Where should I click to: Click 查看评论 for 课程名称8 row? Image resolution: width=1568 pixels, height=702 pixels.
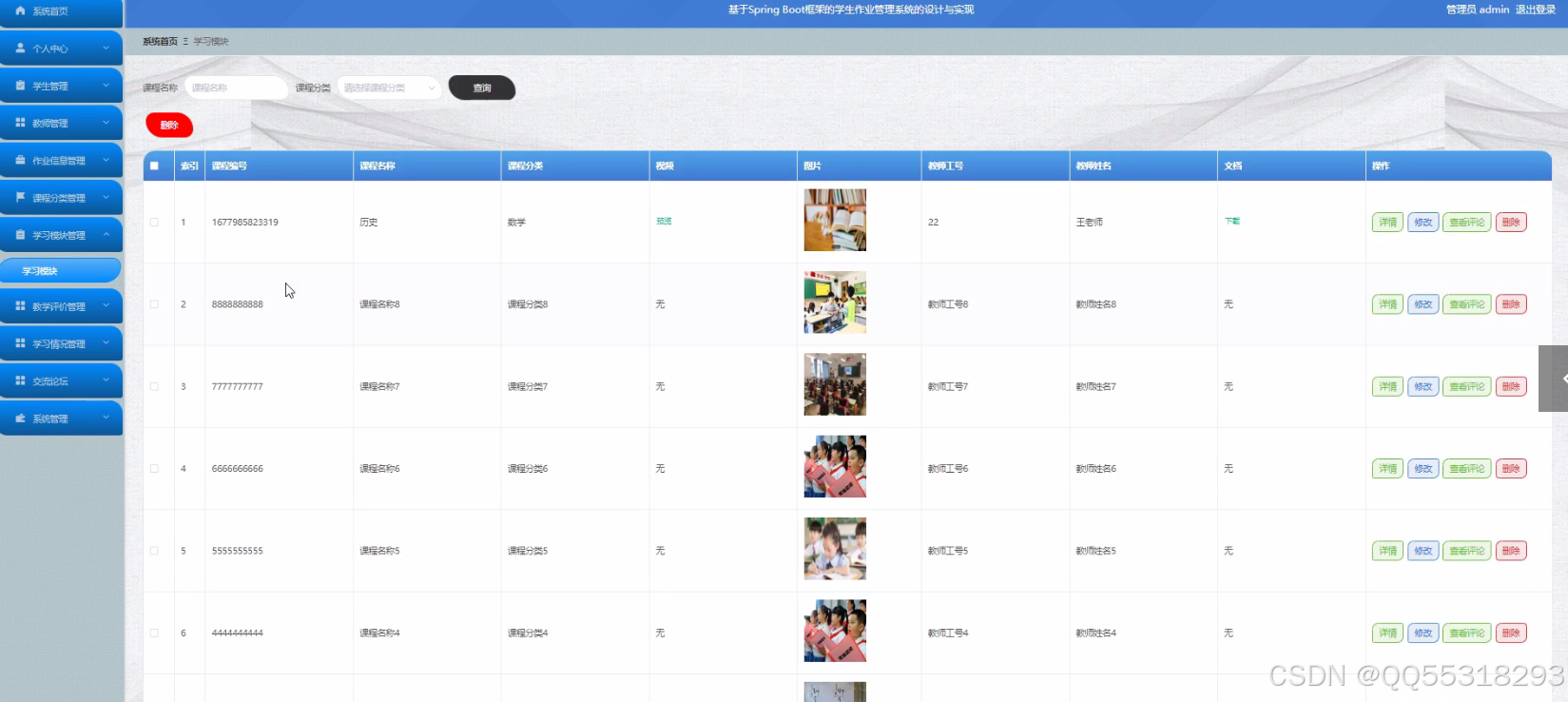(1466, 304)
